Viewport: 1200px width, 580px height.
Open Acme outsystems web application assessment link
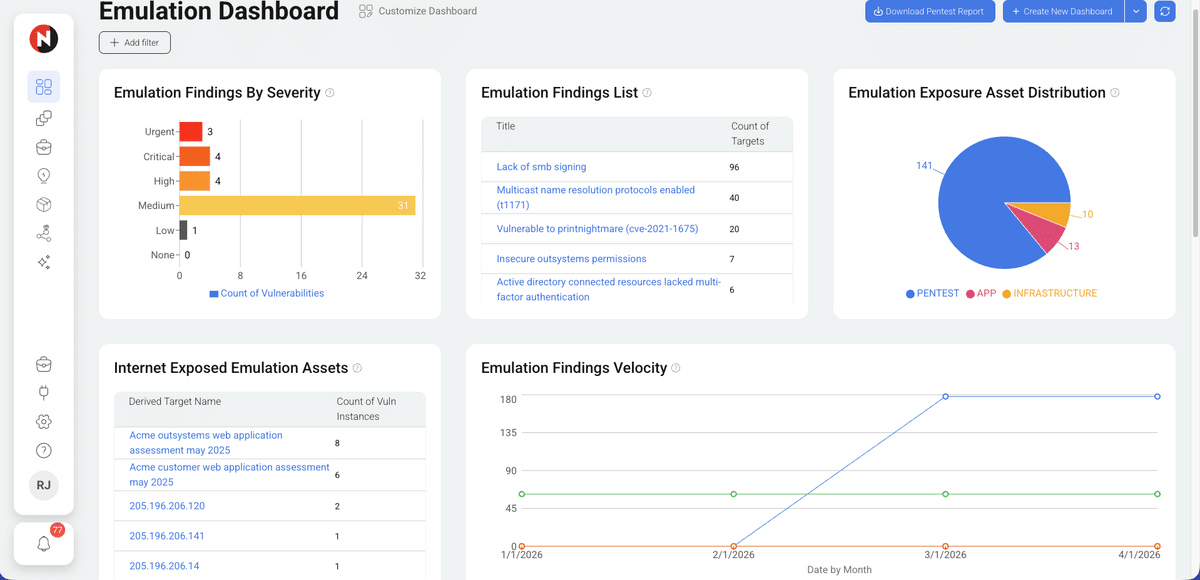point(206,443)
